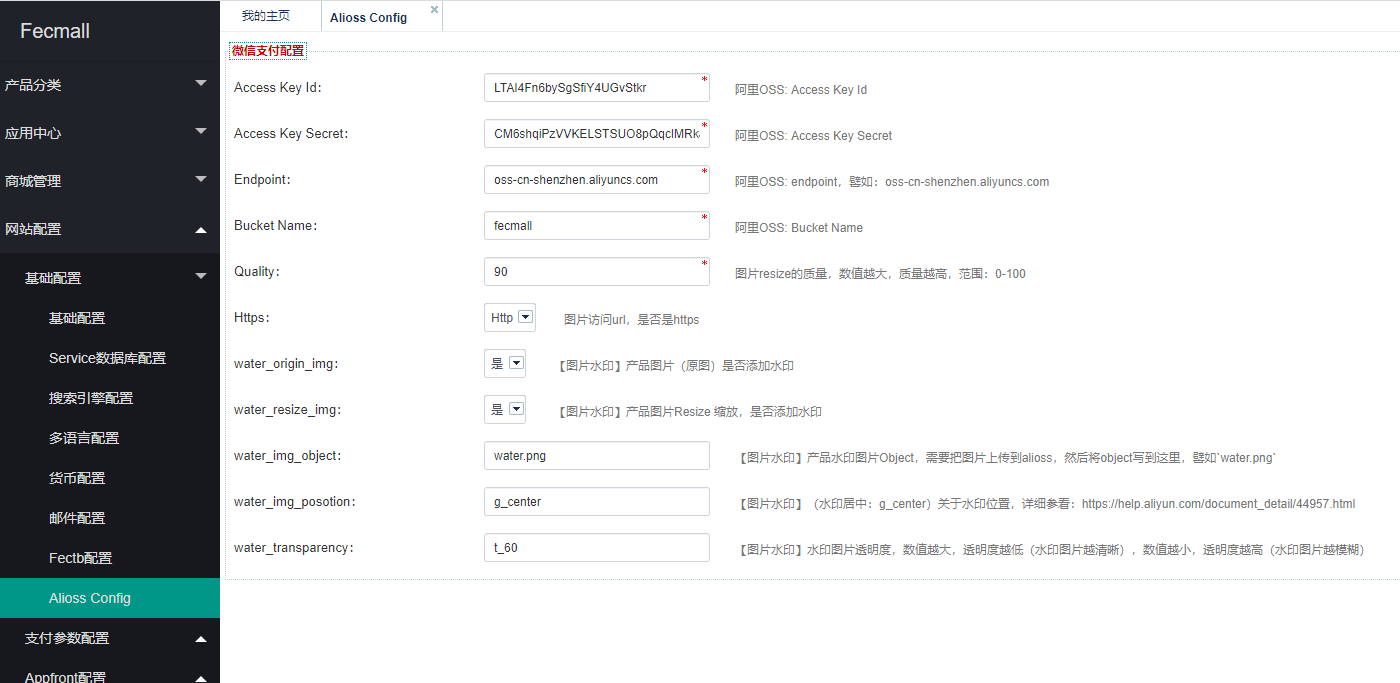Expand the 应用中心 arrow
1400x683 pixels.
click(201, 131)
